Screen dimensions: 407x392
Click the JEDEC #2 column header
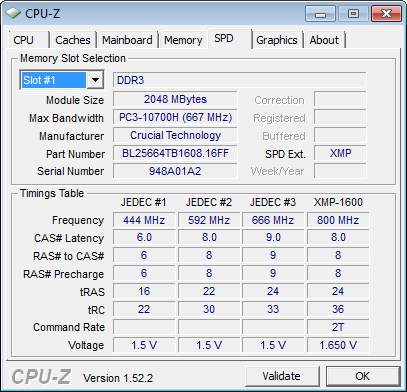209,202
